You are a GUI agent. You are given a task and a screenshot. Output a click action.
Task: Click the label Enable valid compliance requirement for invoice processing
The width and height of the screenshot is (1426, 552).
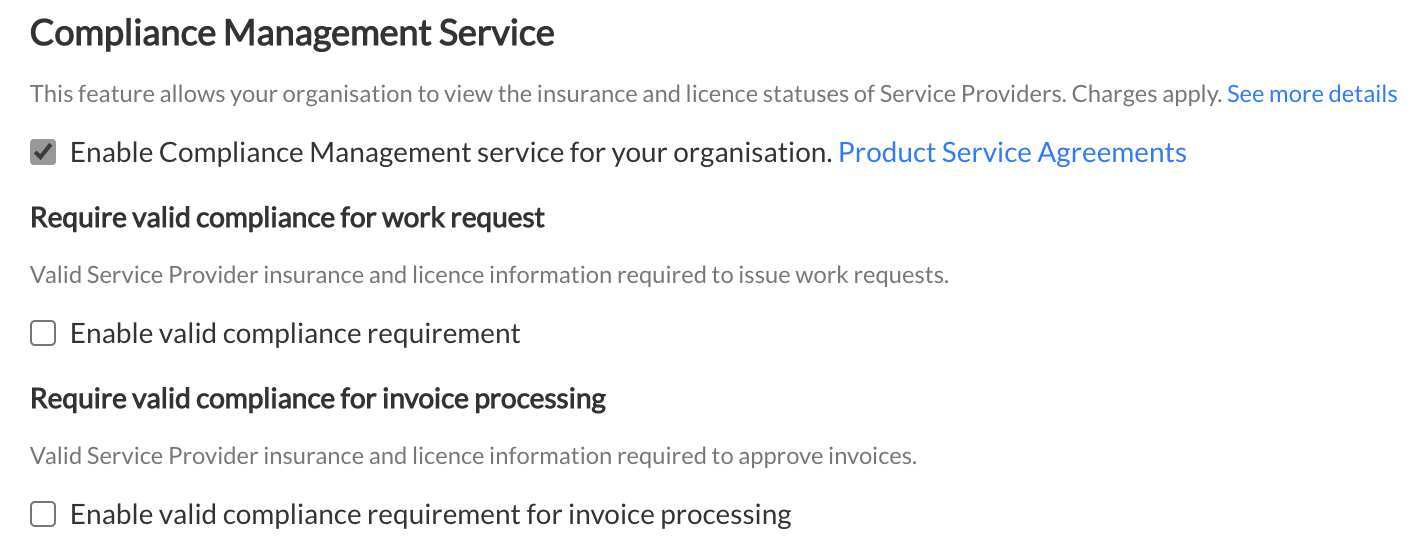(x=431, y=515)
